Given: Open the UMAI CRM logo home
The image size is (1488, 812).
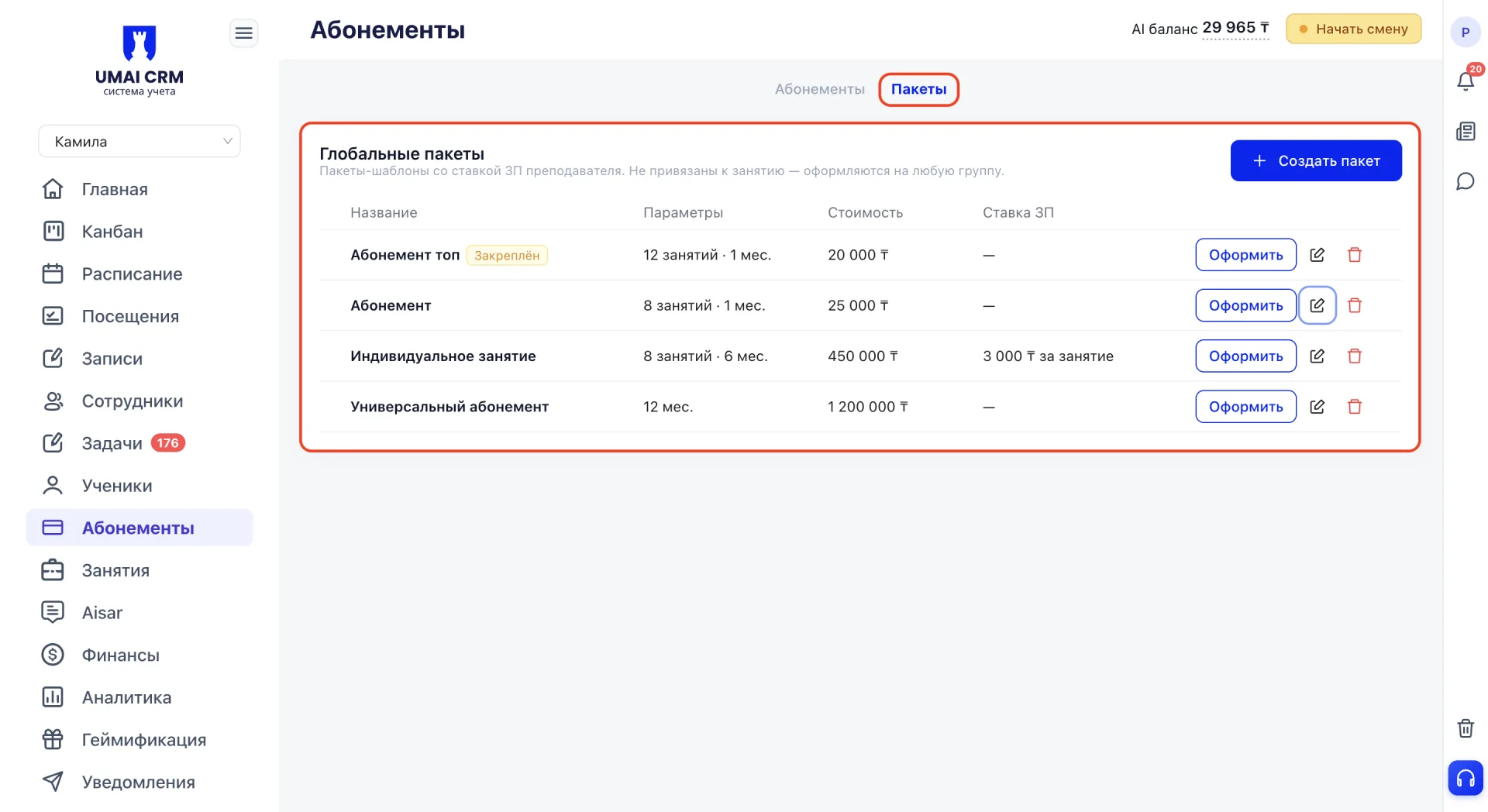Looking at the screenshot, I should click(139, 60).
